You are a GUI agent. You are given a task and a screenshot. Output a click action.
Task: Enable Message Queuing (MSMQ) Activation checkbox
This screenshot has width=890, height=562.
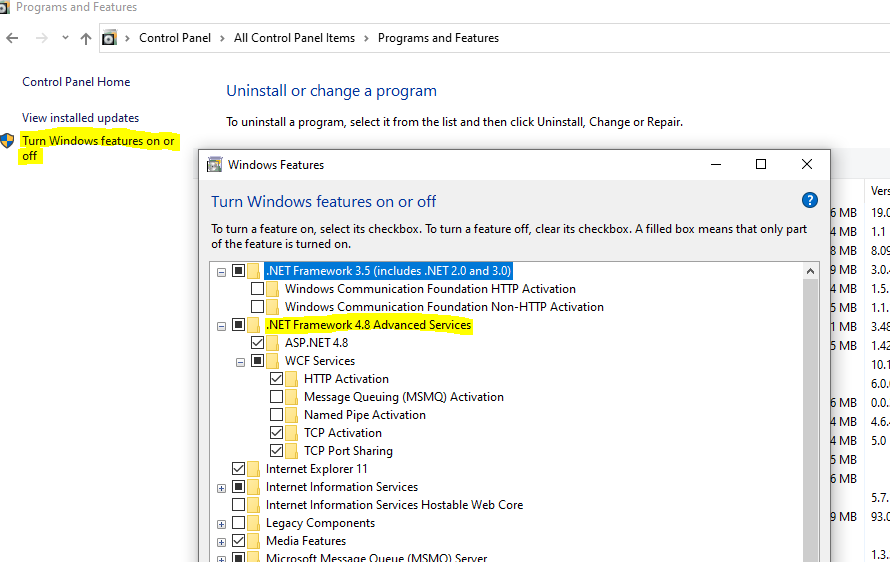point(276,397)
